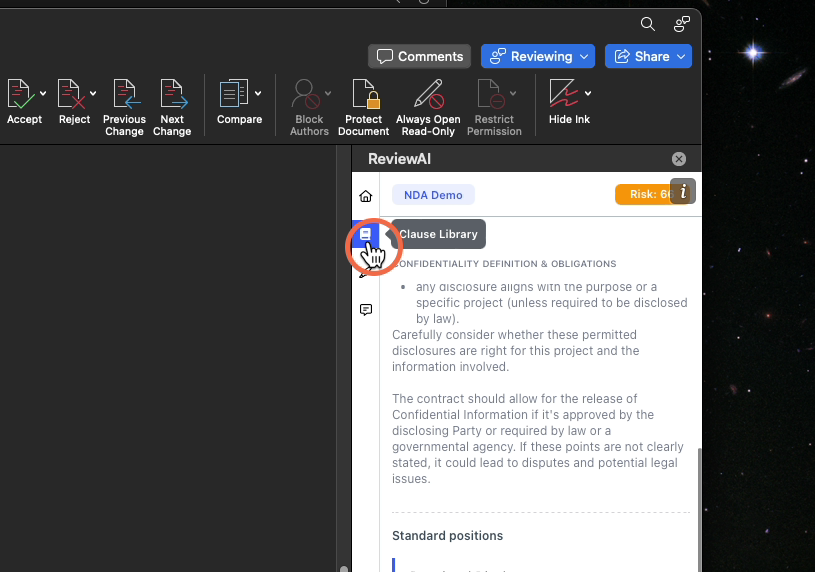Click the Accept change icon
The image size is (815, 572).
[21, 94]
